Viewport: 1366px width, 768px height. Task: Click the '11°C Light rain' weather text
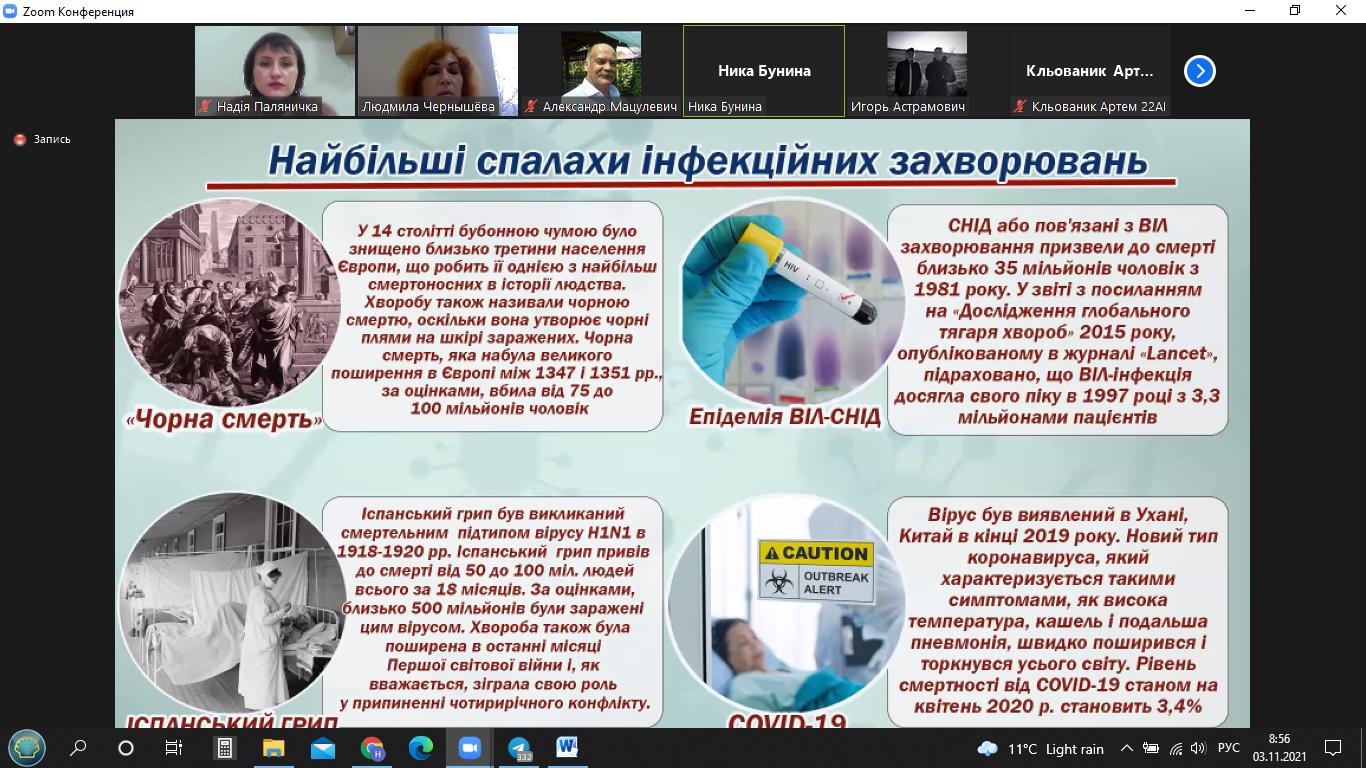pyautogui.click(x=1055, y=749)
